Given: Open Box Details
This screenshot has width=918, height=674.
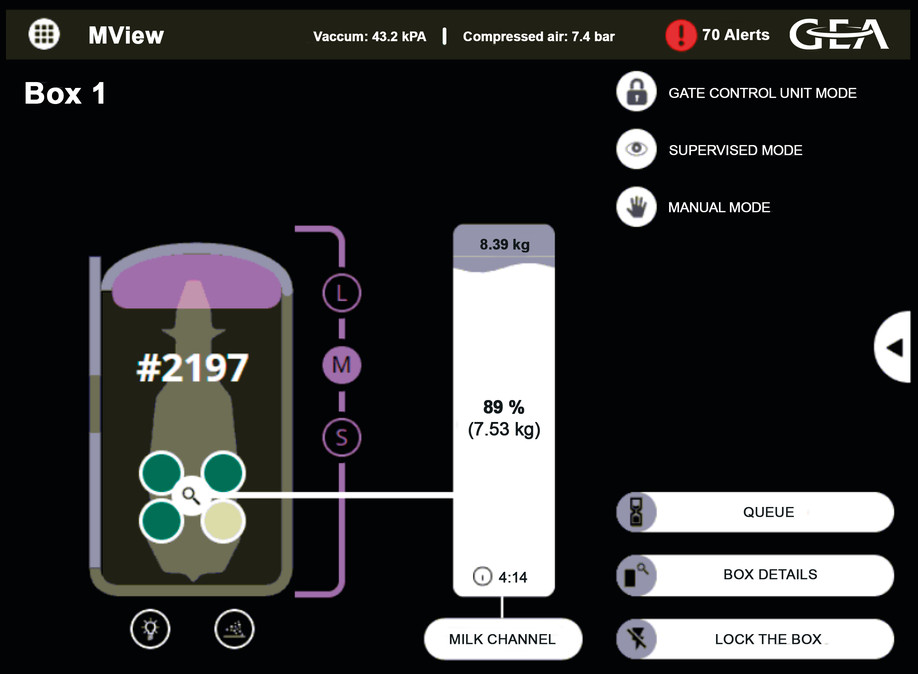Looking at the screenshot, I should [755, 575].
